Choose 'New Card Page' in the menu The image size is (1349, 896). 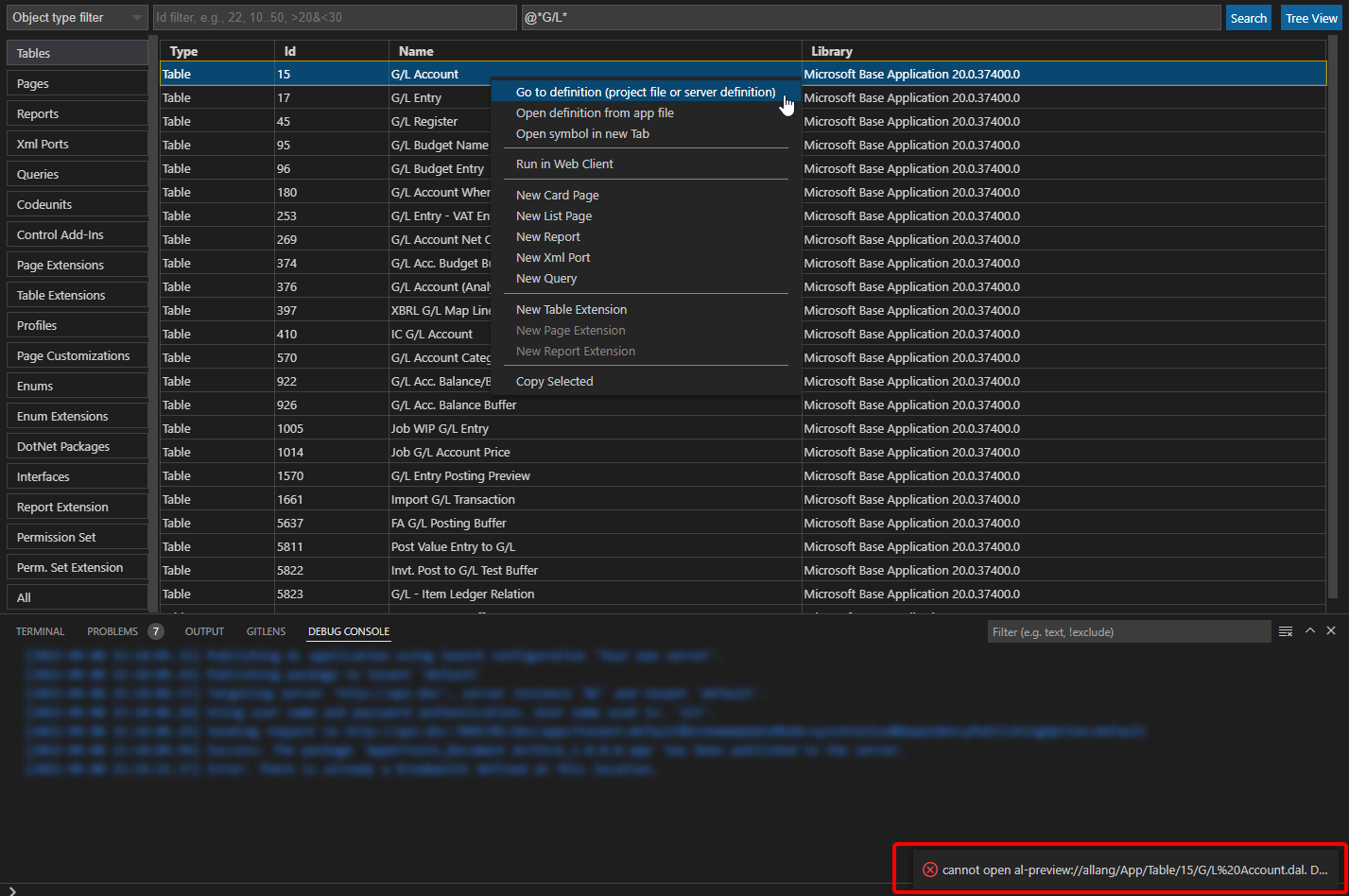[x=557, y=195]
